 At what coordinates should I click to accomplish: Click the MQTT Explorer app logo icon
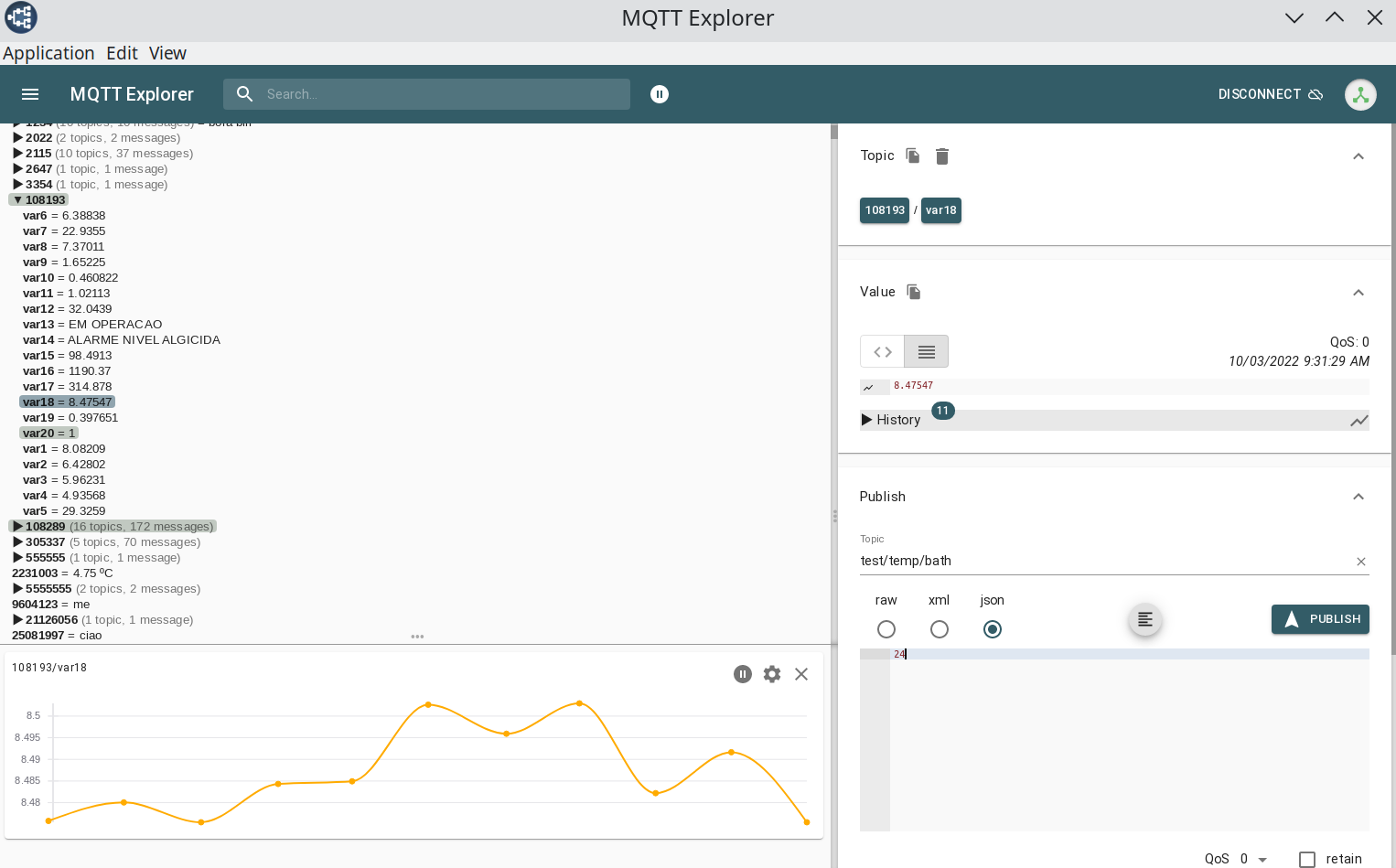21,17
